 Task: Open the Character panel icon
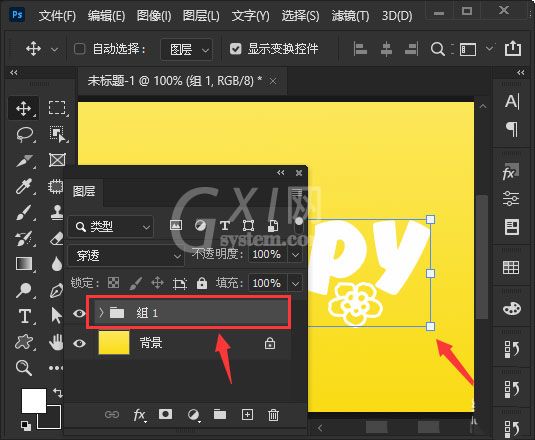[512, 102]
